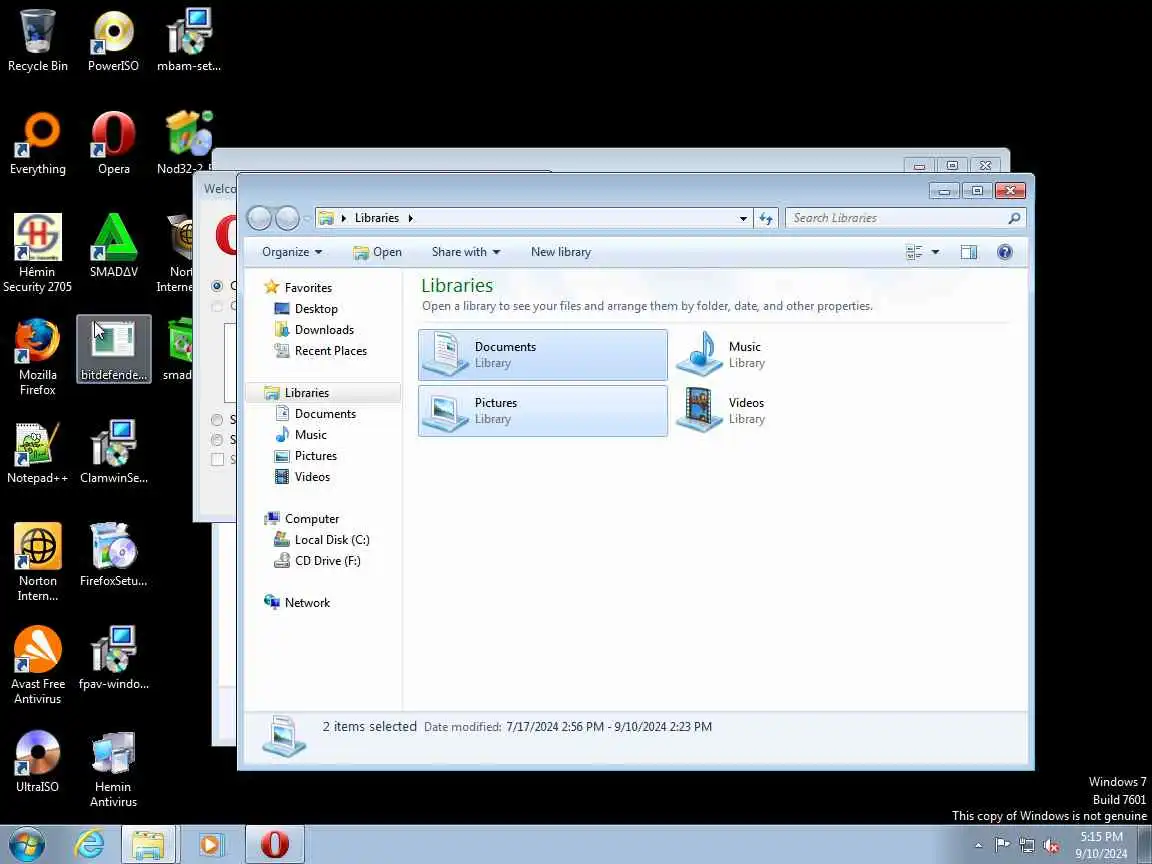This screenshot has height=864, width=1152.
Task: Select the bitdefender desktop file icon
Action: pyautogui.click(x=113, y=350)
